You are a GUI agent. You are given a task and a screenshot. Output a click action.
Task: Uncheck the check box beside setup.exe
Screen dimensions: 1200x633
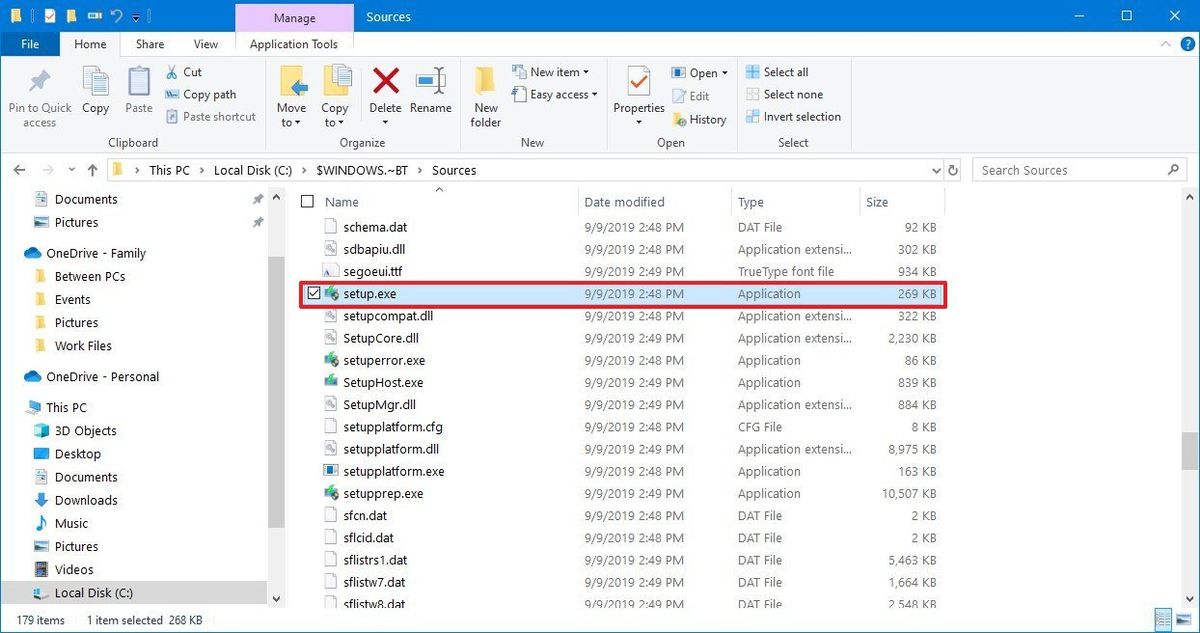(314, 293)
